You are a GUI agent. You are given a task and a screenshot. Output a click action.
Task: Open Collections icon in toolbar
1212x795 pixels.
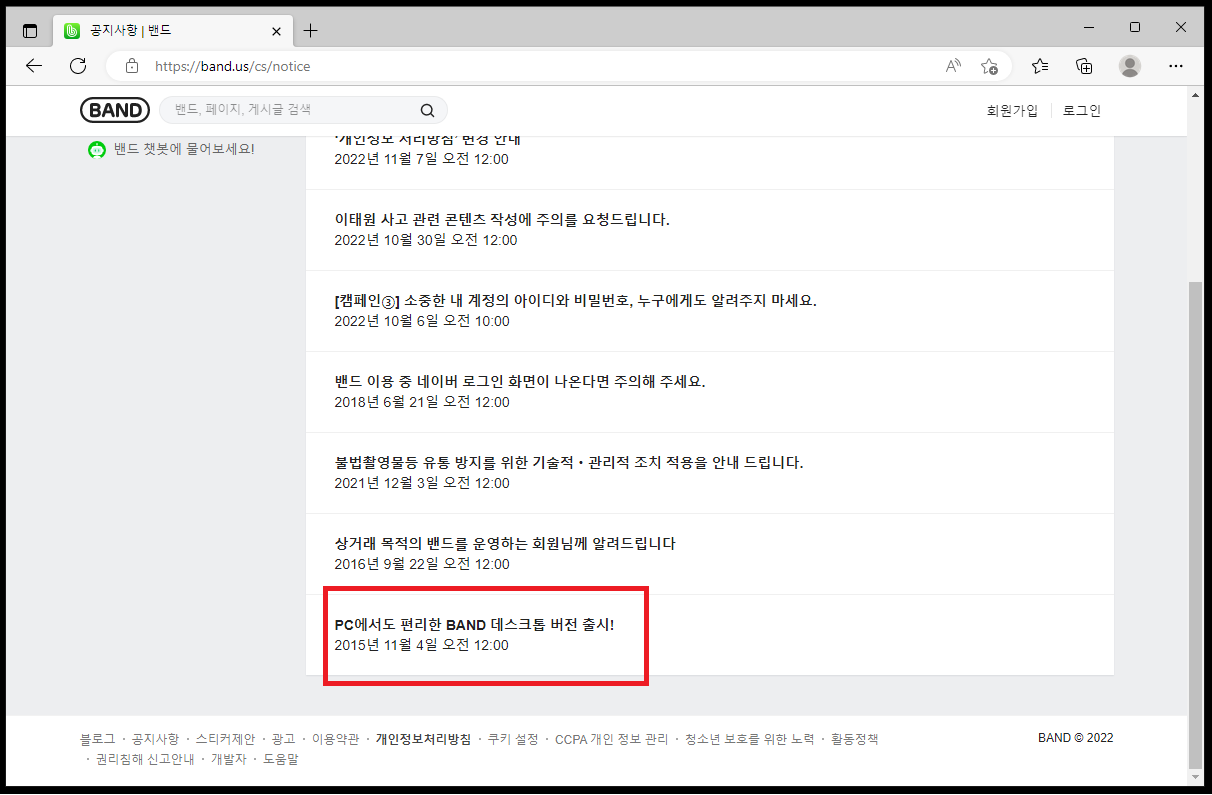(1084, 66)
